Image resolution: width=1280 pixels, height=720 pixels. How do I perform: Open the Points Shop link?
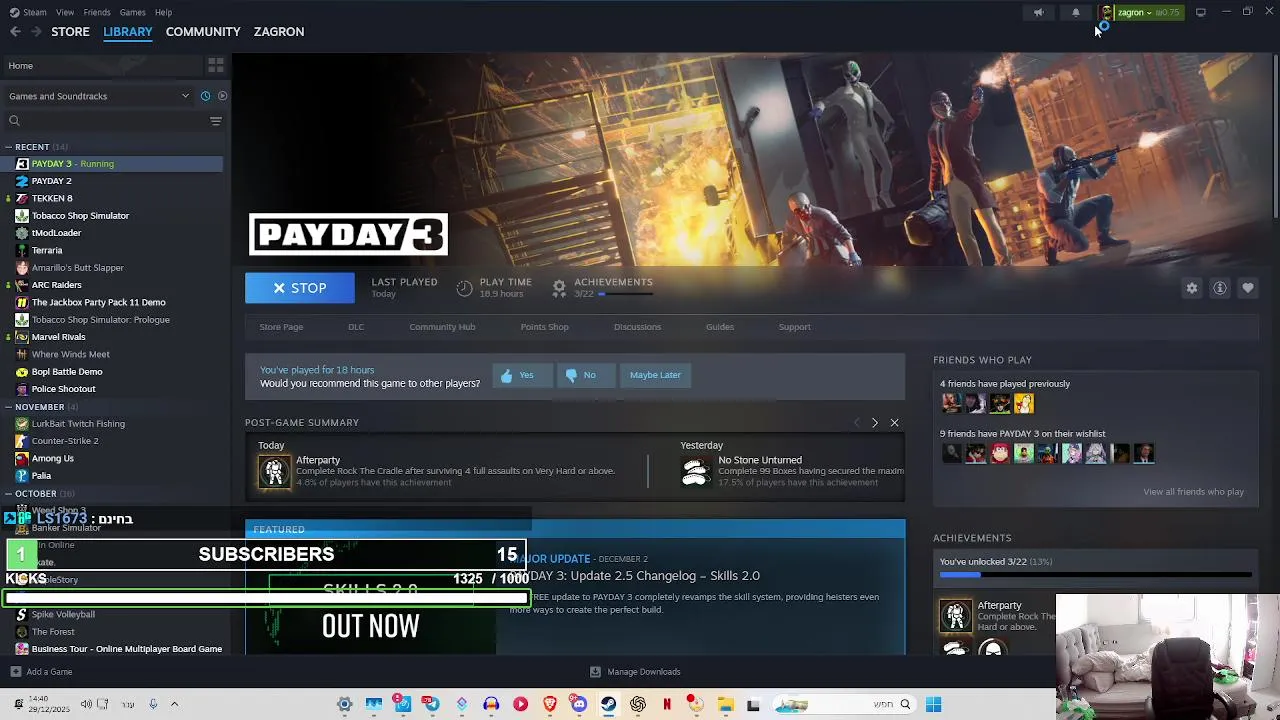pos(544,327)
